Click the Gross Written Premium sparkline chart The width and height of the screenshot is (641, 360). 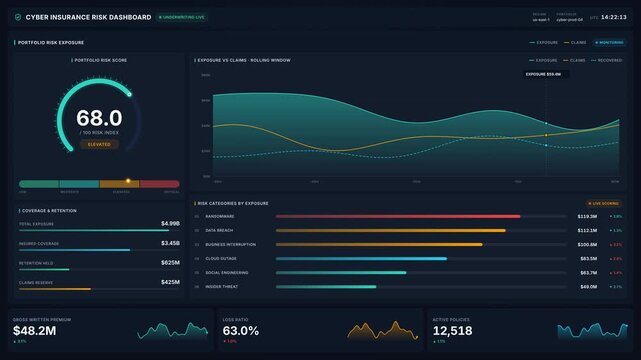(x=173, y=331)
